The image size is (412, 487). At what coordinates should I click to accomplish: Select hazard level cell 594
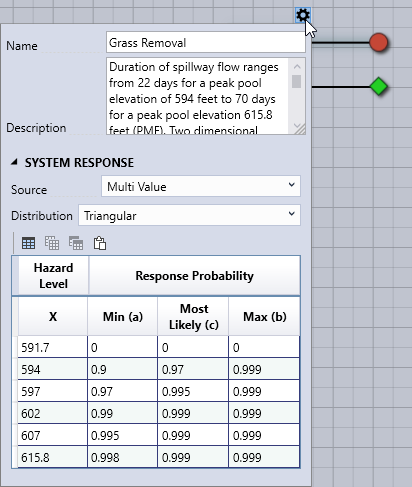coord(53,369)
